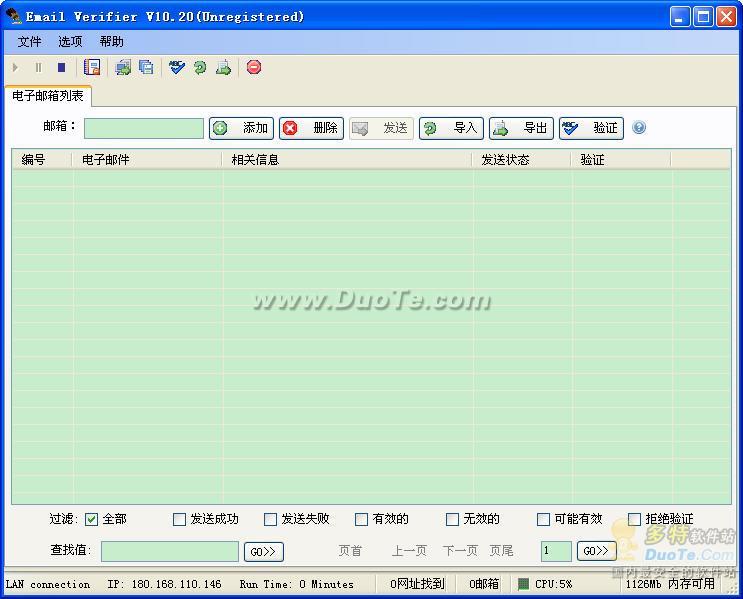Screen dimensions: 743x599
Task: Check the 有效的 filter checkbox
Action: point(361,519)
